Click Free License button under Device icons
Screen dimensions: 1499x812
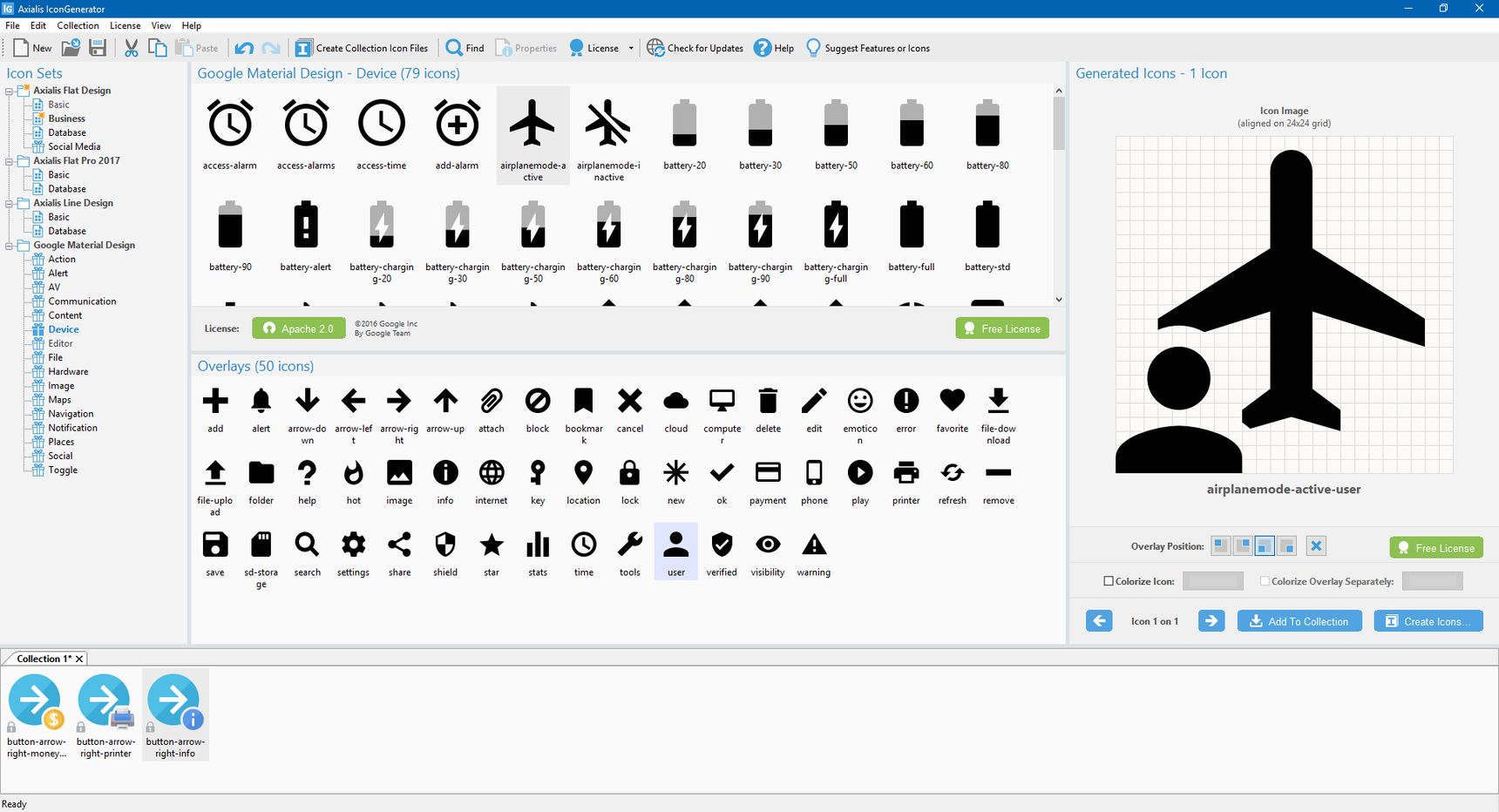(1002, 328)
